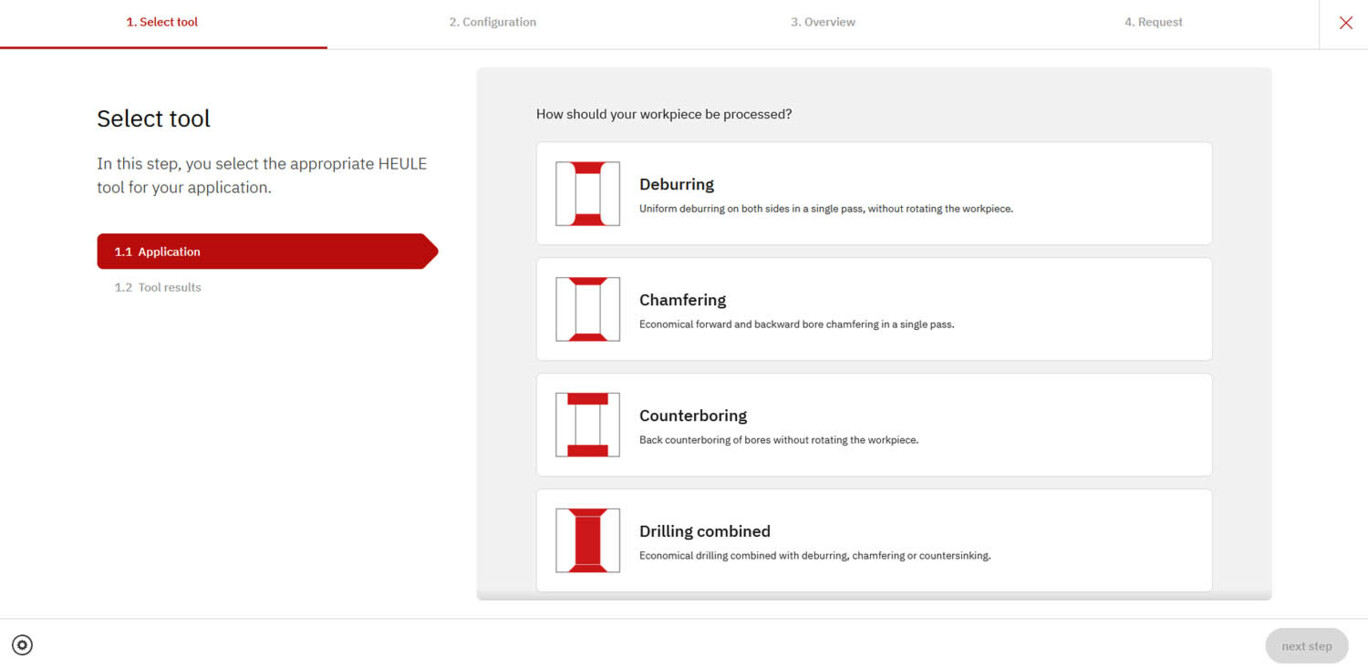The image size is (1368, 668).
Task: Choose the Deburring processing card
Action: [x=873, y=193]
